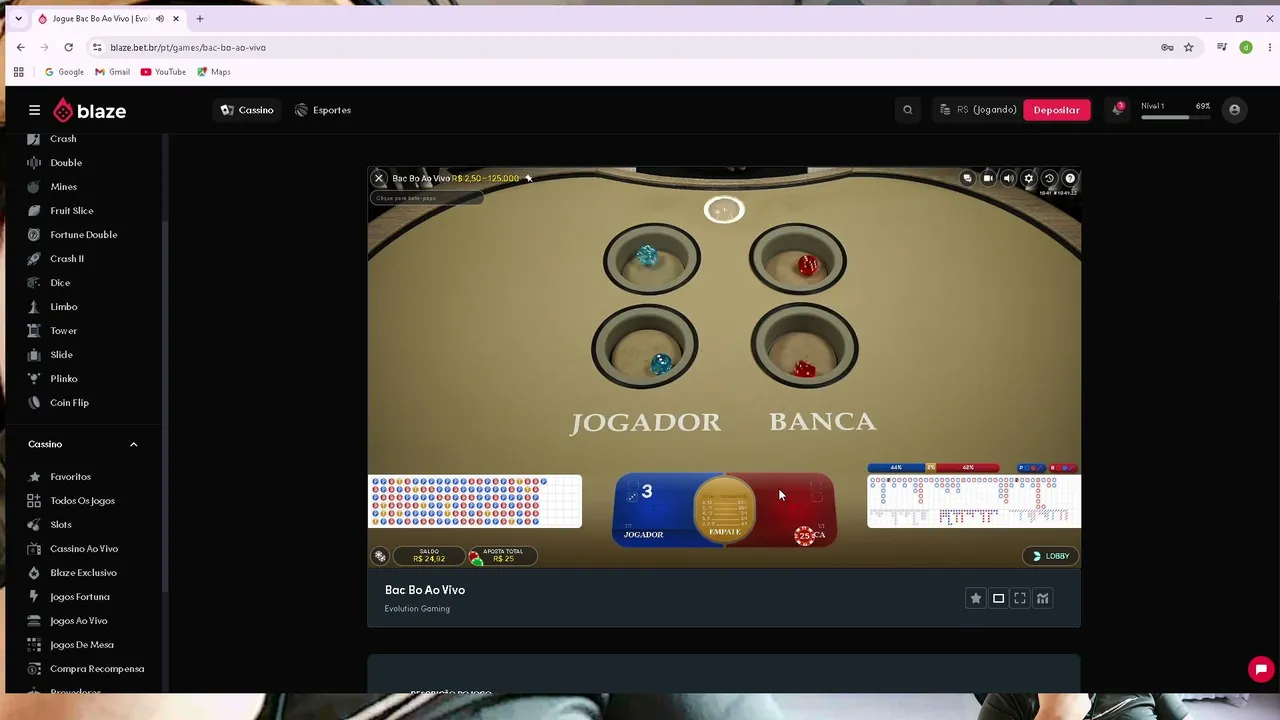The width and height of the screenshot is (1280, 720).
Task: Reload the page in Chrome
Action: (68, 47)
